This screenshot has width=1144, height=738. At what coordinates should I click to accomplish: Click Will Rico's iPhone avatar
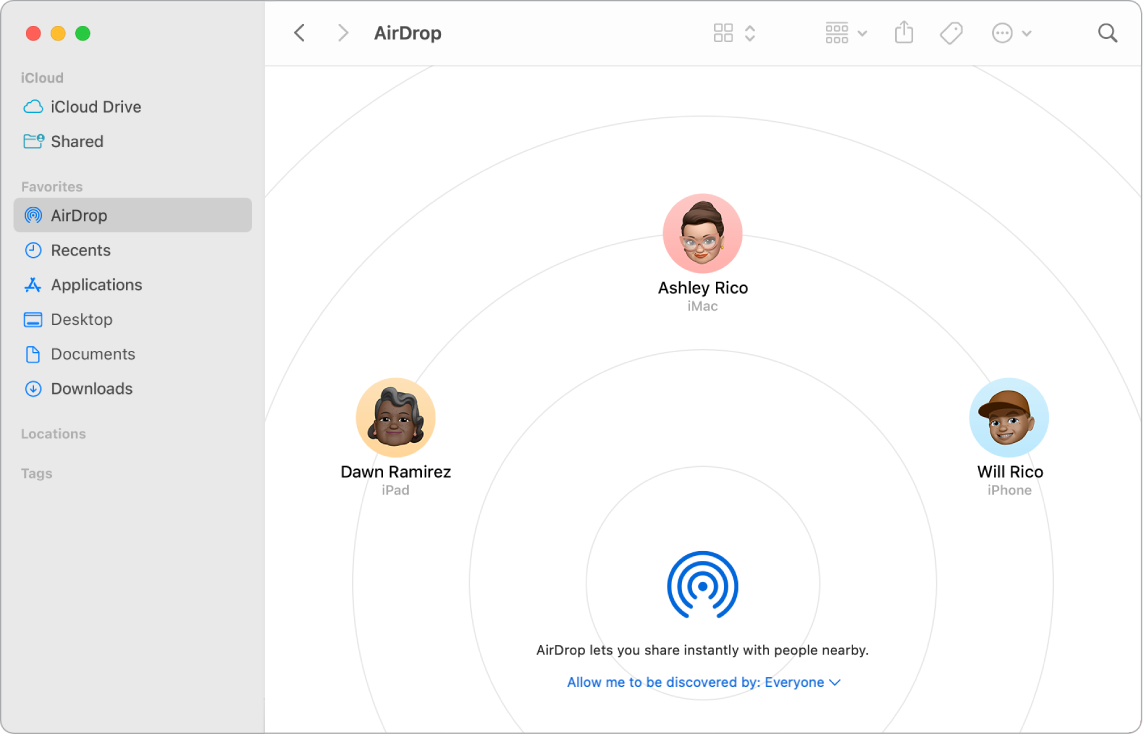pos(1009,417)
